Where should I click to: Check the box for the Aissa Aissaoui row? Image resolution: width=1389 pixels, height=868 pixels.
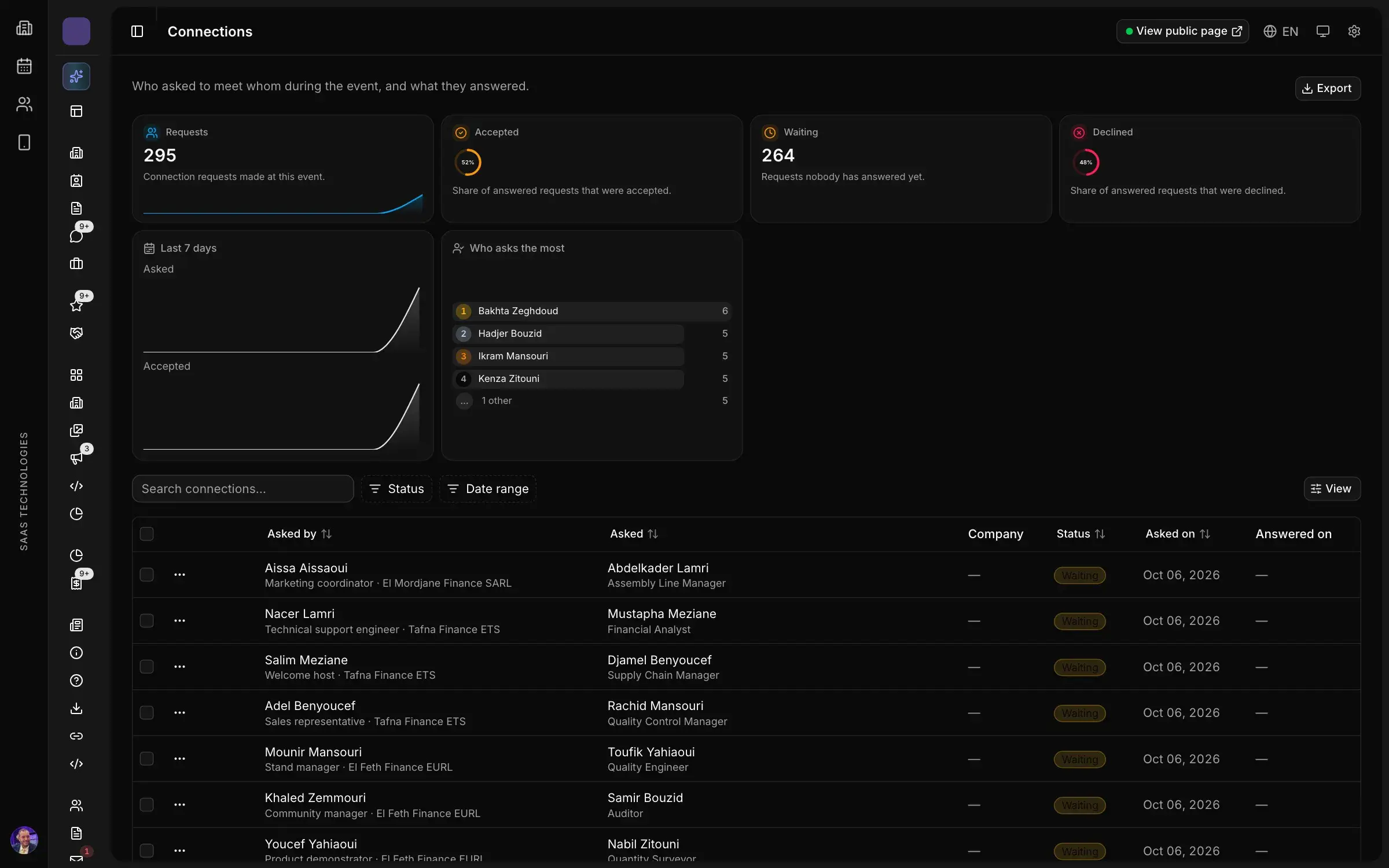[x=147, y=575]
